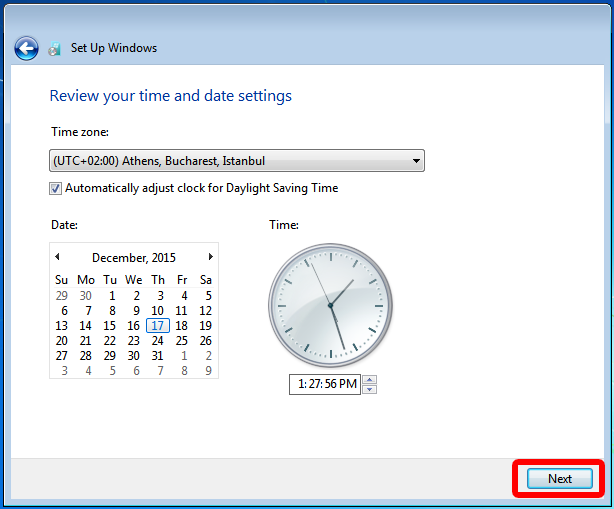Screen dimensions: 614x509
Task: Select December 25 in the calendar
Action: 182,341
